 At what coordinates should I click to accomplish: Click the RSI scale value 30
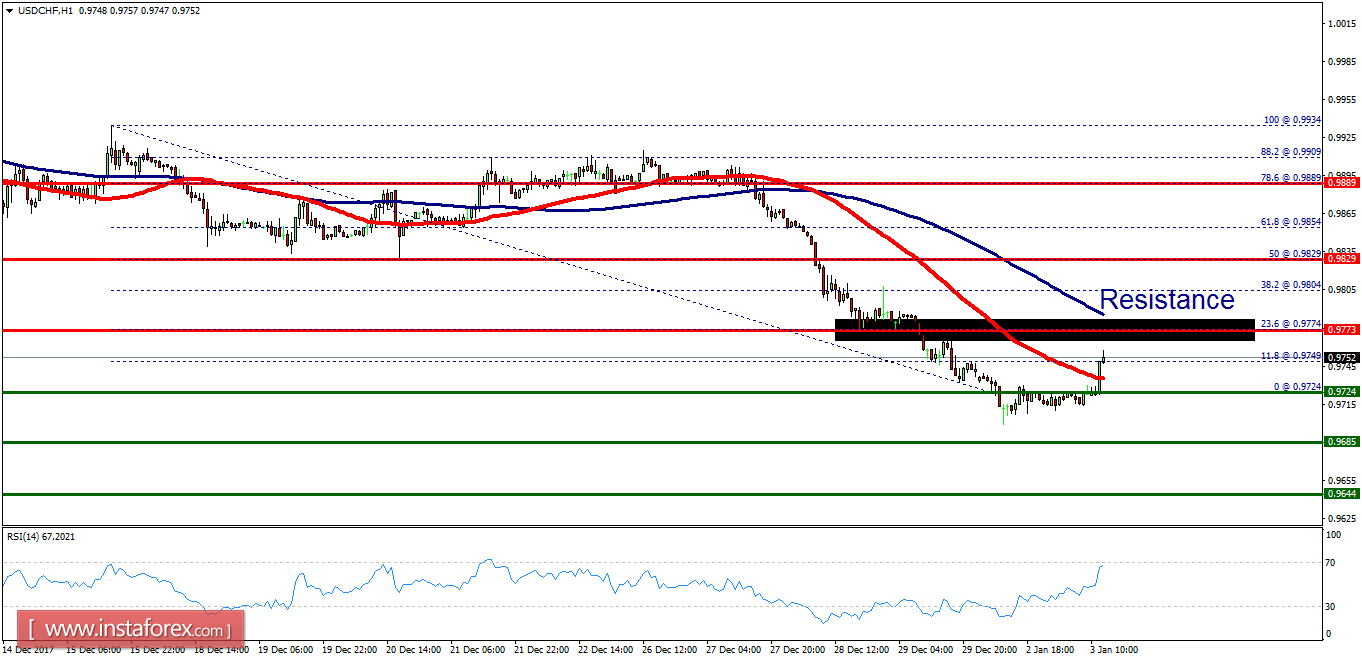(1331, 606)
